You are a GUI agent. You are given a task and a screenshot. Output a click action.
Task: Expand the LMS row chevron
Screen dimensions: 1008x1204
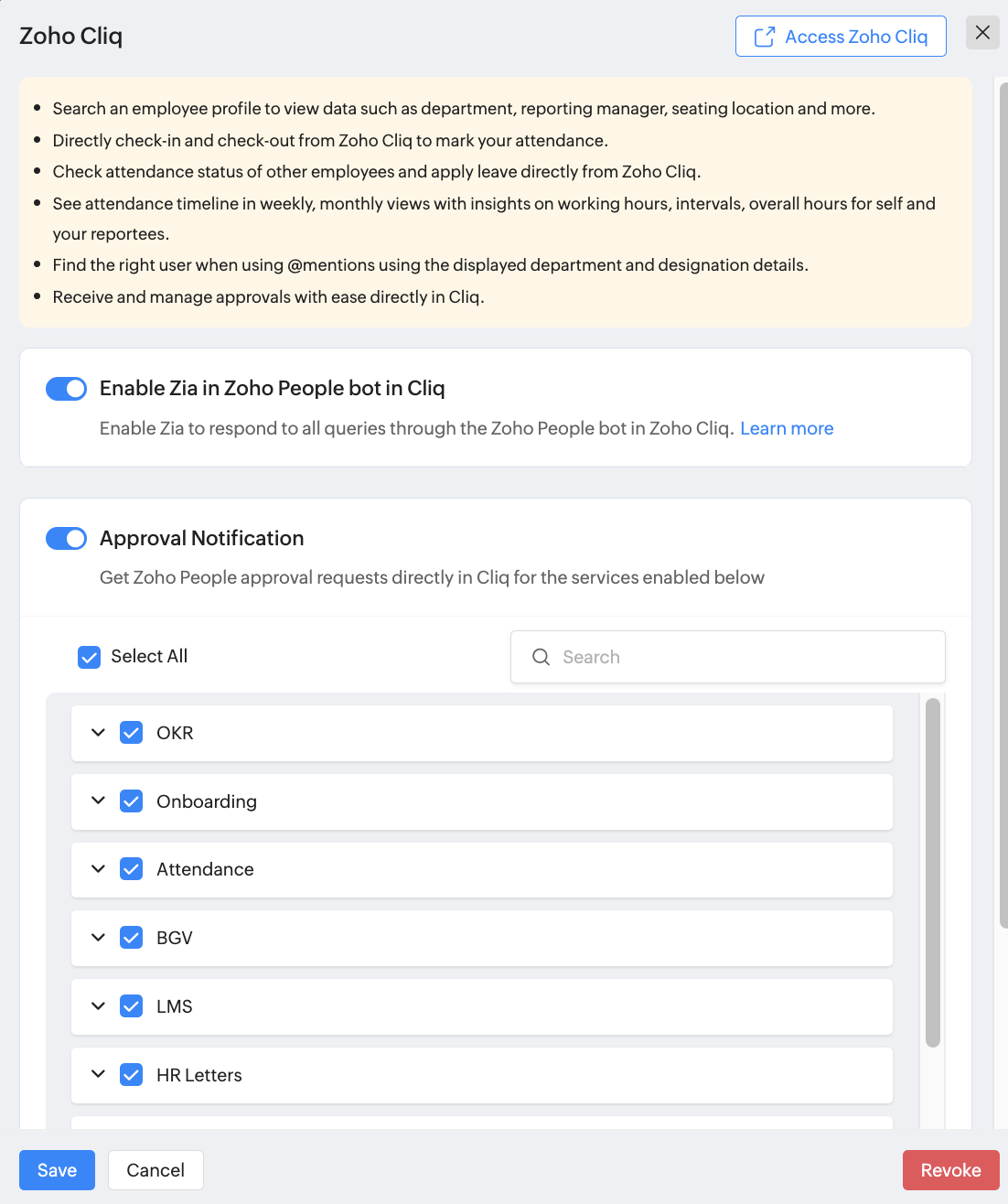click(98, 1006)
